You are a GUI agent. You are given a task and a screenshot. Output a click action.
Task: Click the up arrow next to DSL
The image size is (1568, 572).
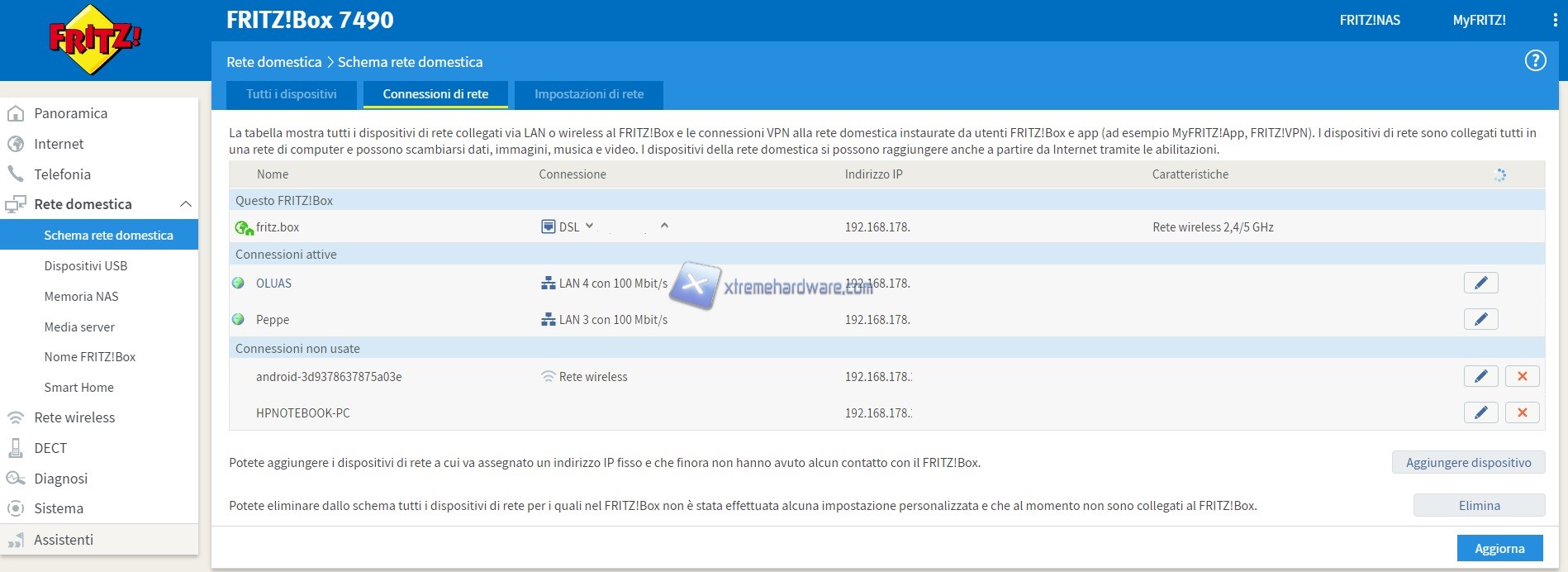tap(664, 226)
